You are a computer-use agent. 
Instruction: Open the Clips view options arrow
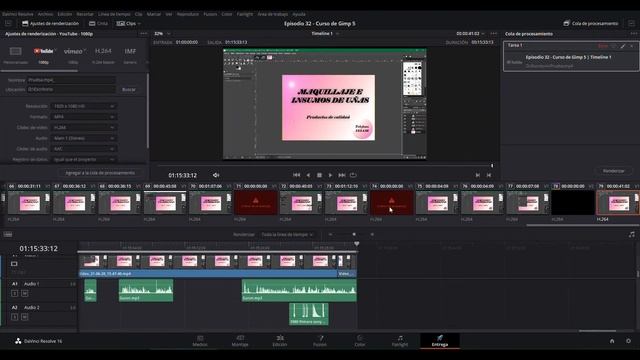(139, 24)
